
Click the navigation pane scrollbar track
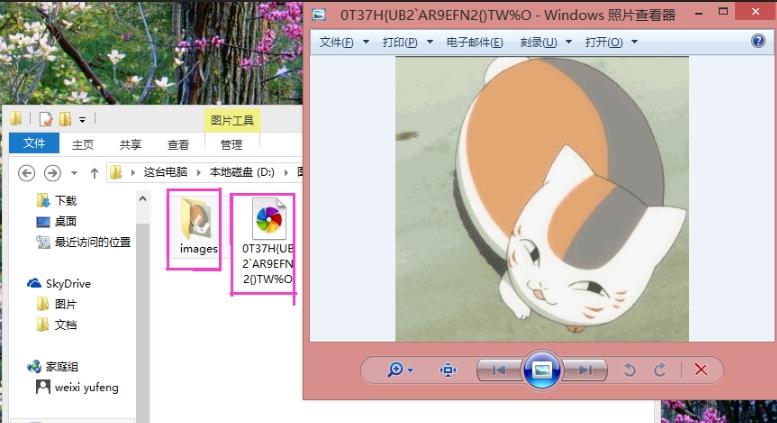[x=143, y=322]
